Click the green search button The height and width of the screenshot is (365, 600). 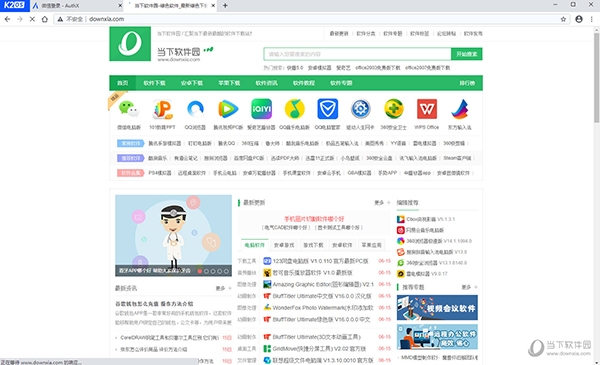tap(466, 54)
